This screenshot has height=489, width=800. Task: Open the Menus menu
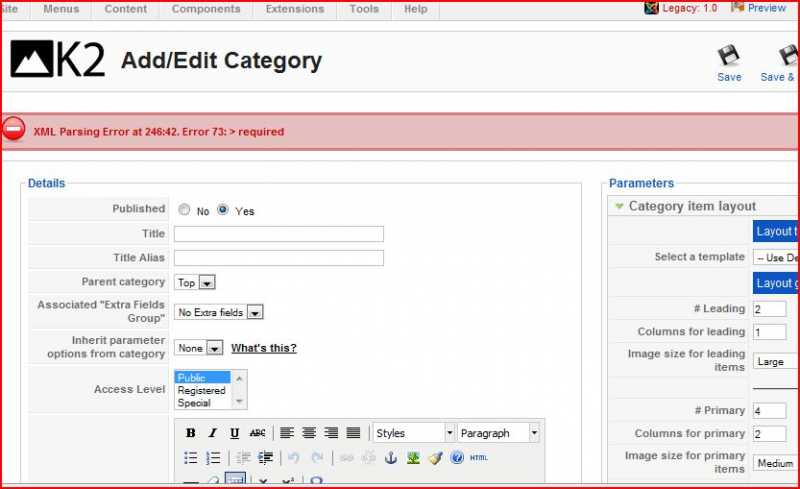click(61, 9)
